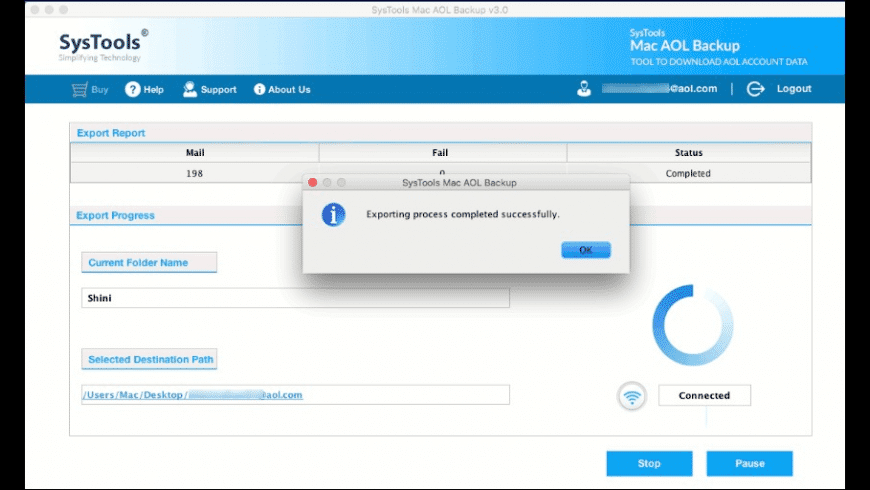
Task: Click the Current Folder Name label
Action: pyautogui.click(x=149, y=262)
